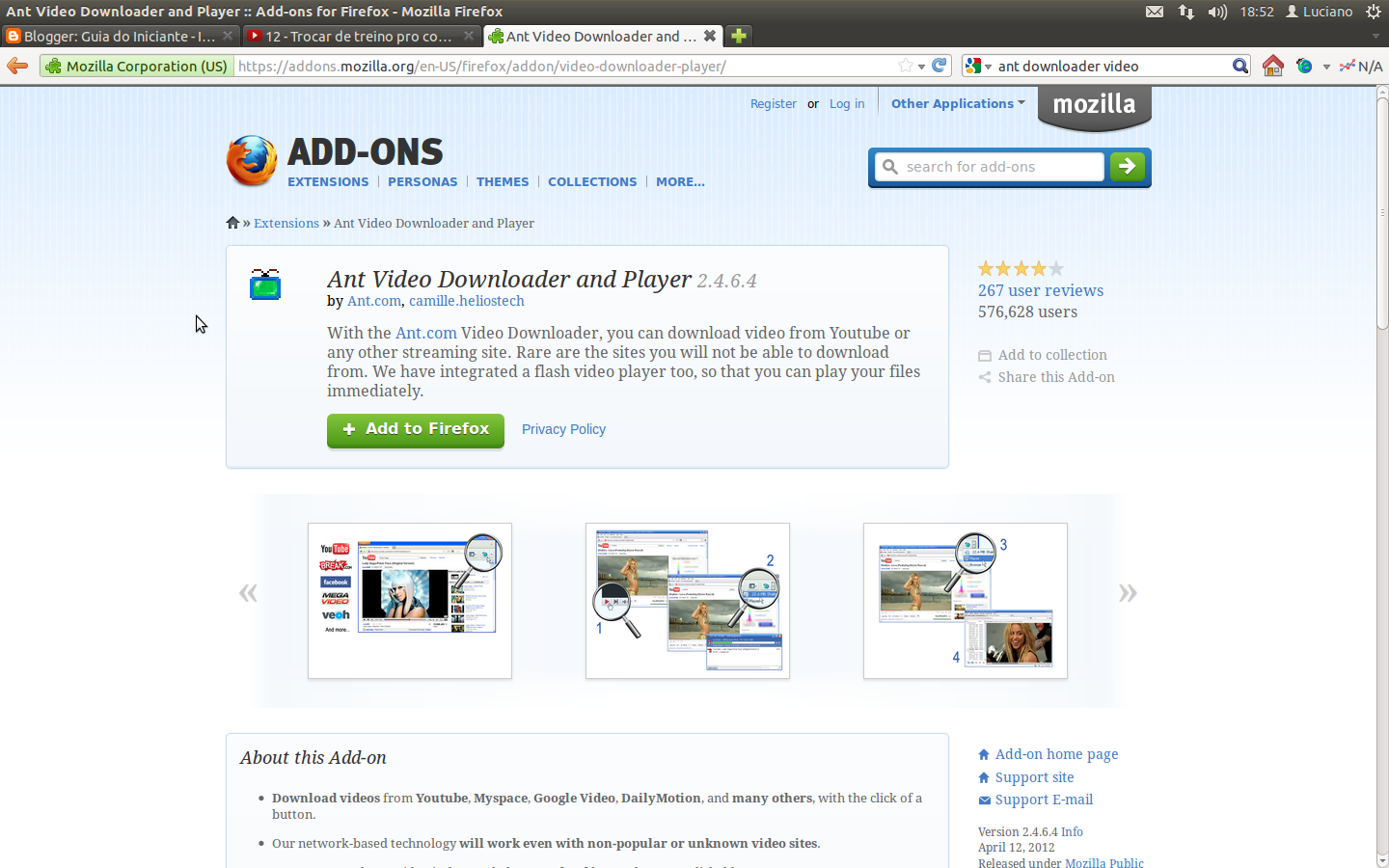This screenshot has width=1389, height=868.
Task: Open the URL history dropdown arrow
Action: 922,66
